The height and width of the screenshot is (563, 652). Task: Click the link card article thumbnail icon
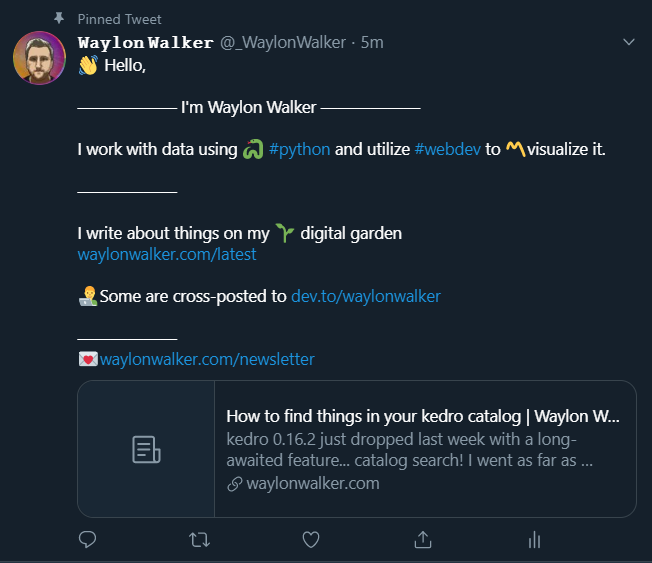click(146, 449)
